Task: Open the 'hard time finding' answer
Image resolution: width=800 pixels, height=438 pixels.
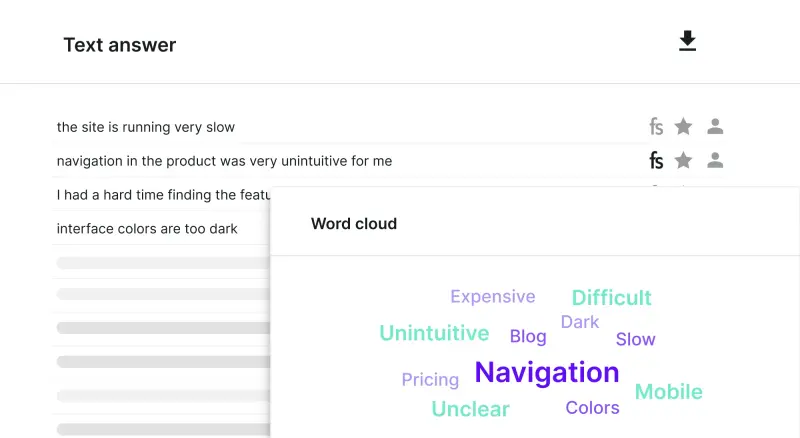Action: (x=163, y=195)
